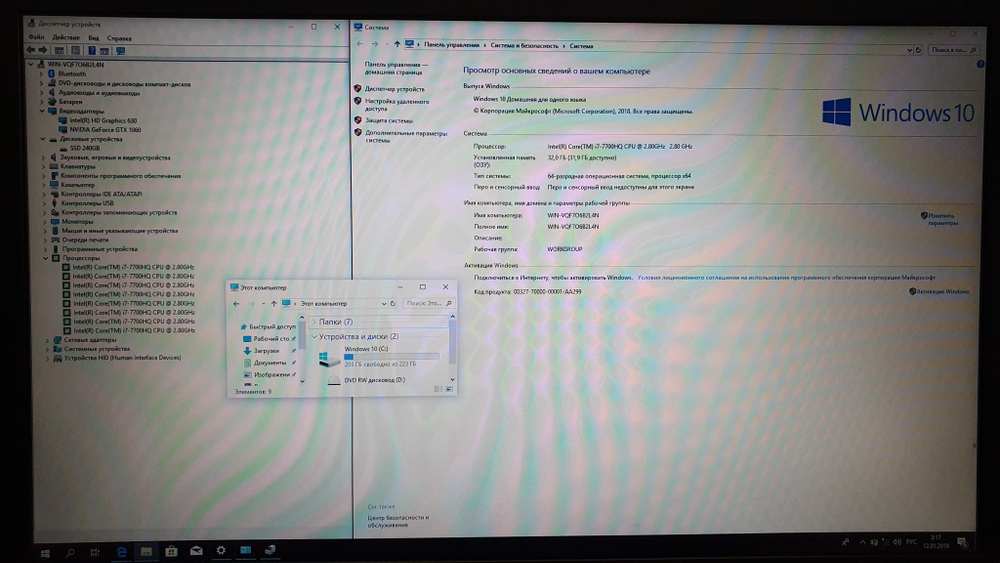Click Изменить параметры link

[942, 219]
